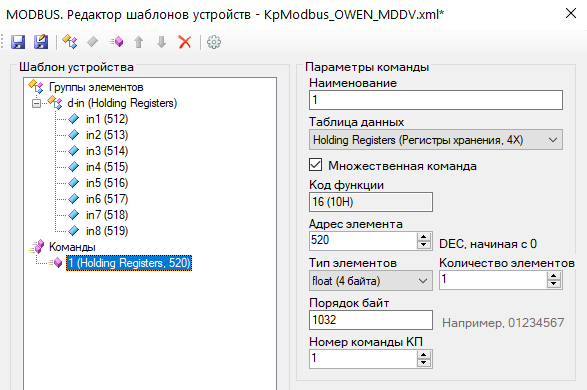
Task: Click the 'DEC, начиная с 0' hint text
Action: point(488,244)
